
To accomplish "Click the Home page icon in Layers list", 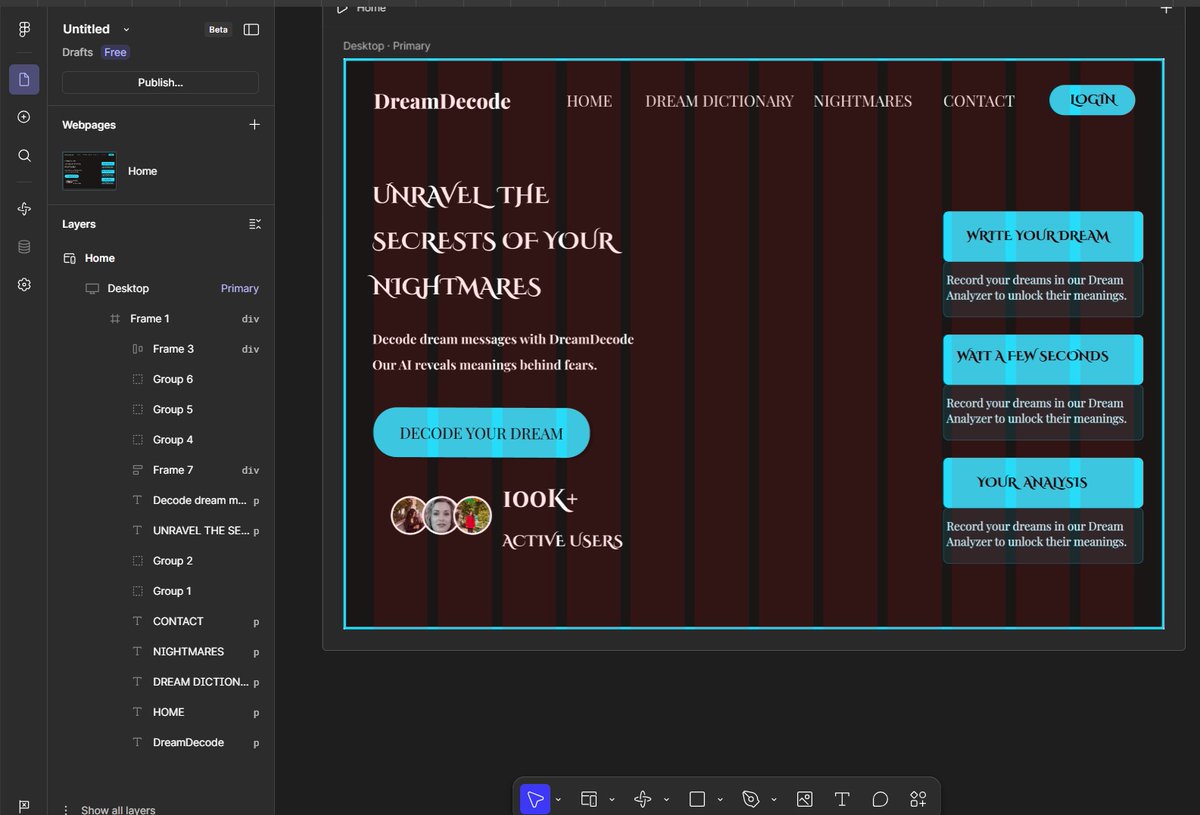I will (x=70, y=258).
